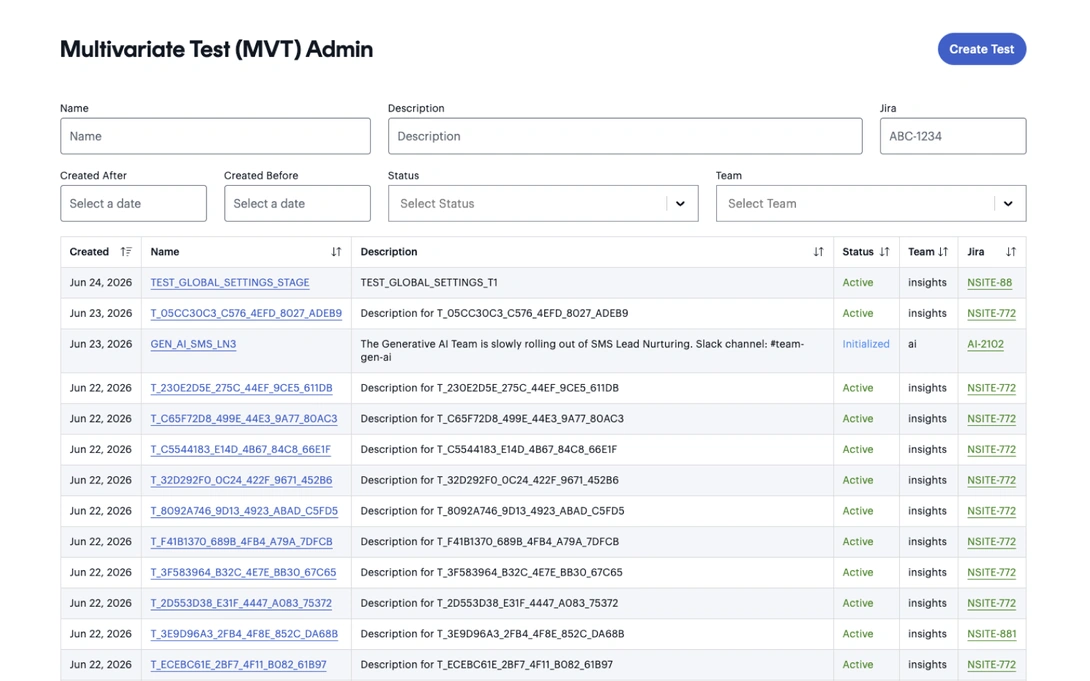Focus the Jira filter field

tap(952, 136)
